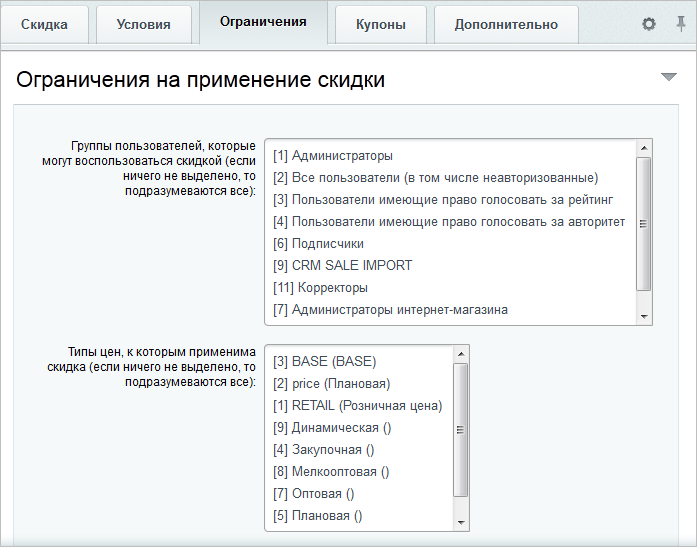Switch to the Скидка tab

click(44, 25)
